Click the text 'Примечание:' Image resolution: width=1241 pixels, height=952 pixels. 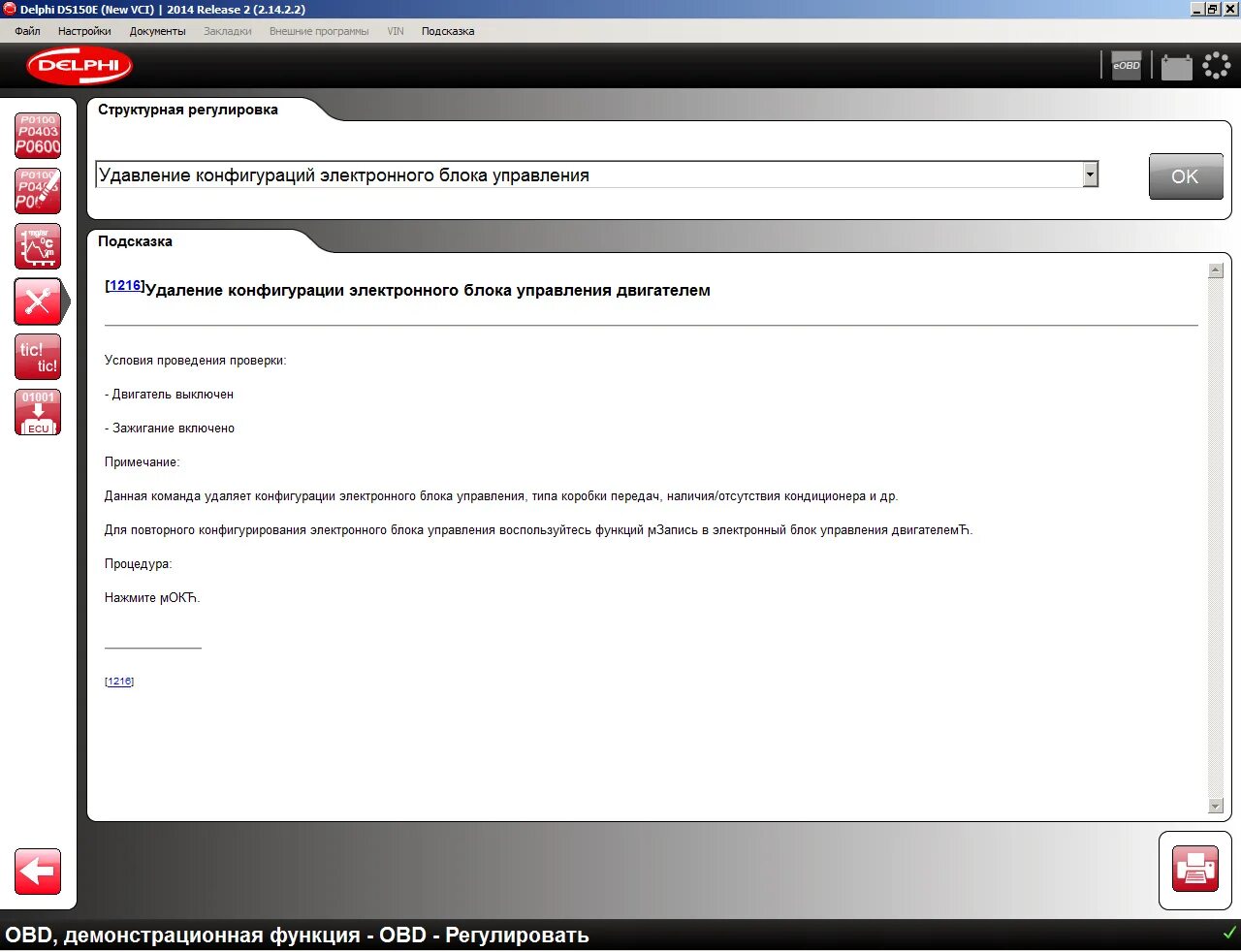click(x=143, y=462)
